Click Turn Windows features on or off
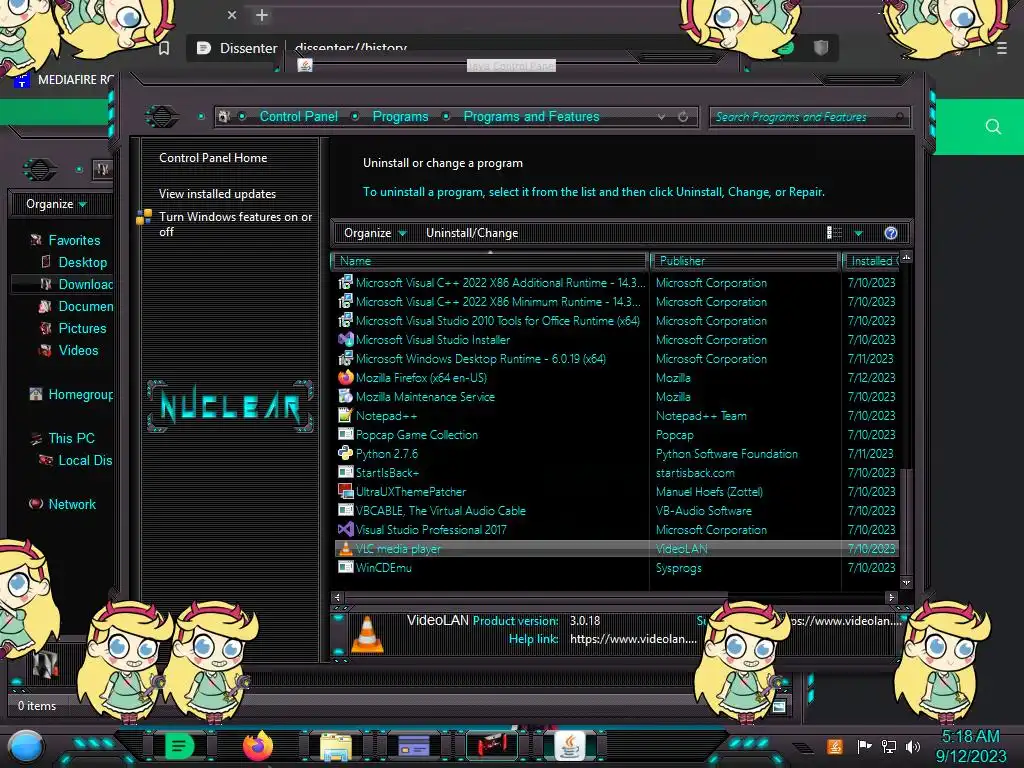The height and width of the screenshot is (768, 1024). coord(236,224)
